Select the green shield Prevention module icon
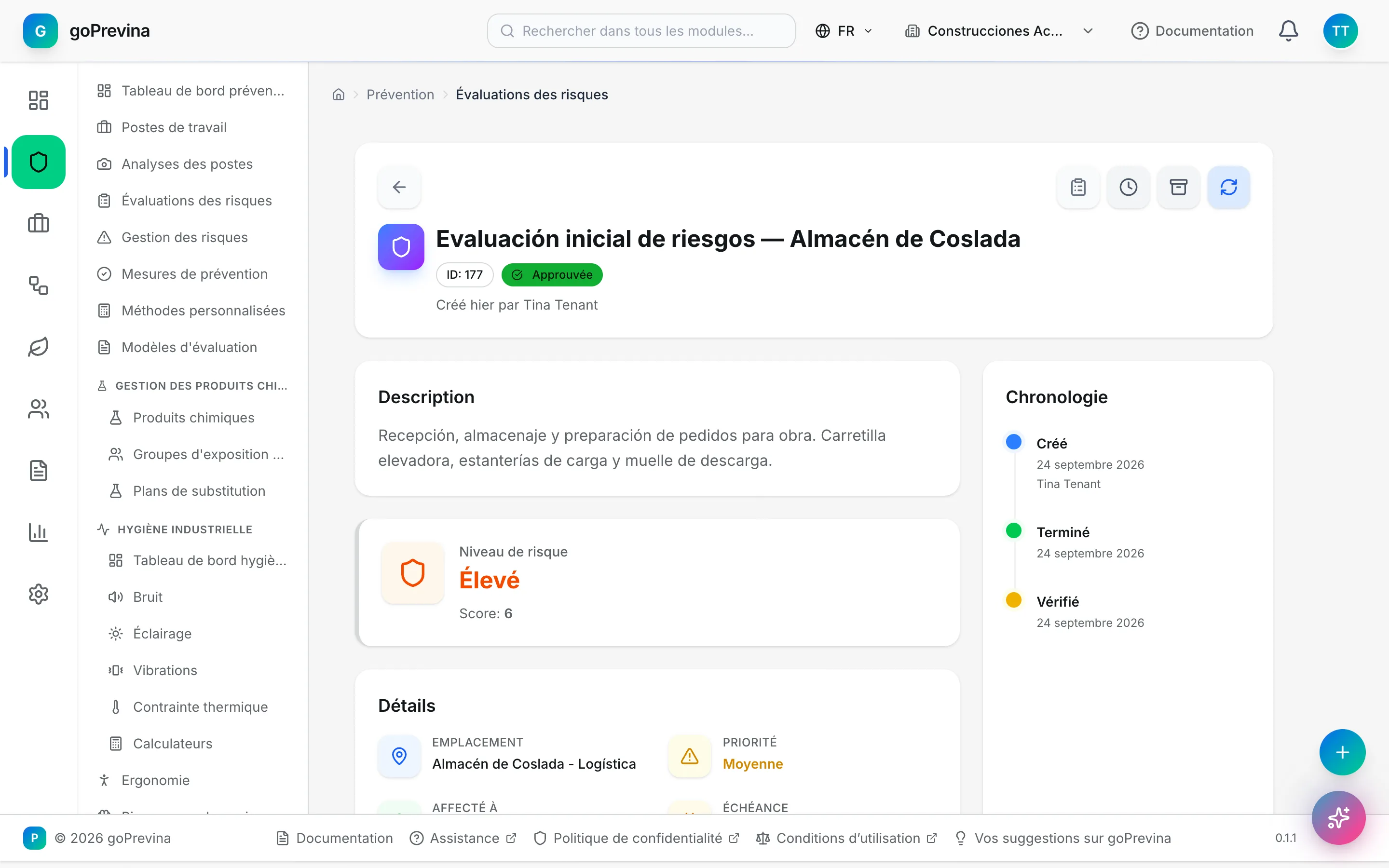This screenshot has width=1389, height=868. [39, 162]
